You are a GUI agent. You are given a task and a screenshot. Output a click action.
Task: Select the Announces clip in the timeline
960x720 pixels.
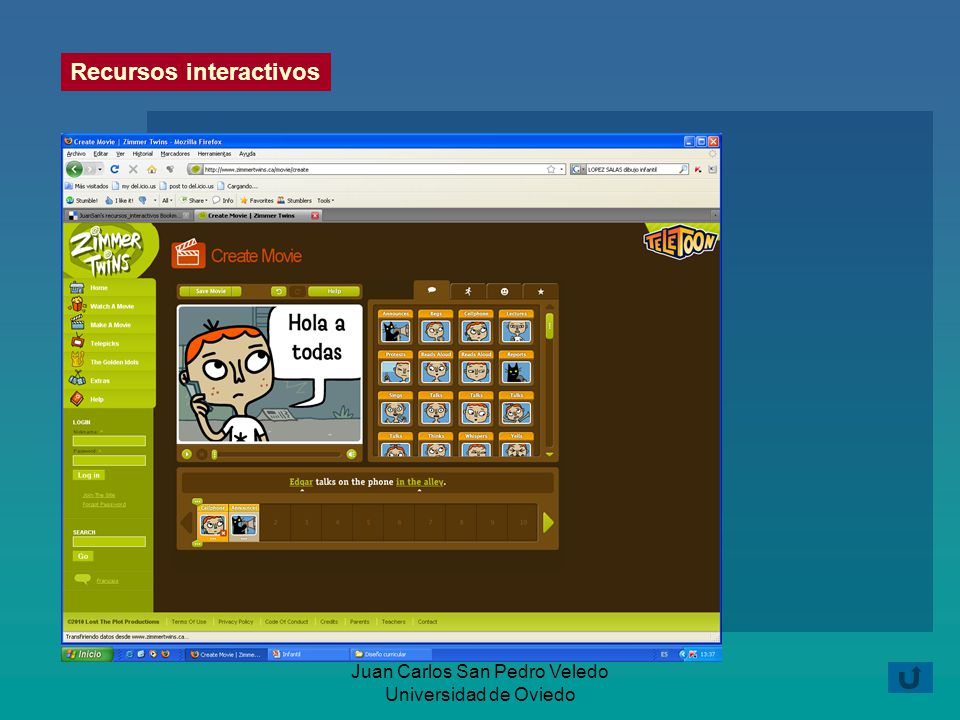(x=244, y=523)
